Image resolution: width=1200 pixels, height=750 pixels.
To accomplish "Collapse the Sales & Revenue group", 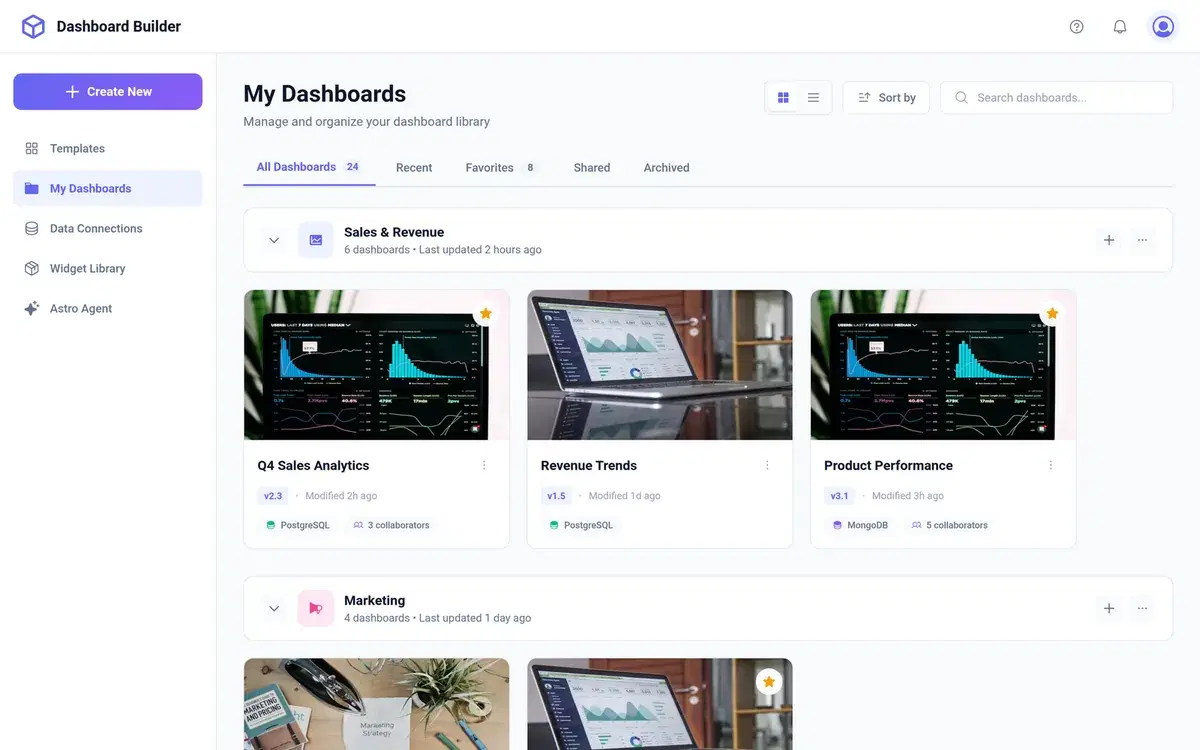I will (x=274, y=240).
